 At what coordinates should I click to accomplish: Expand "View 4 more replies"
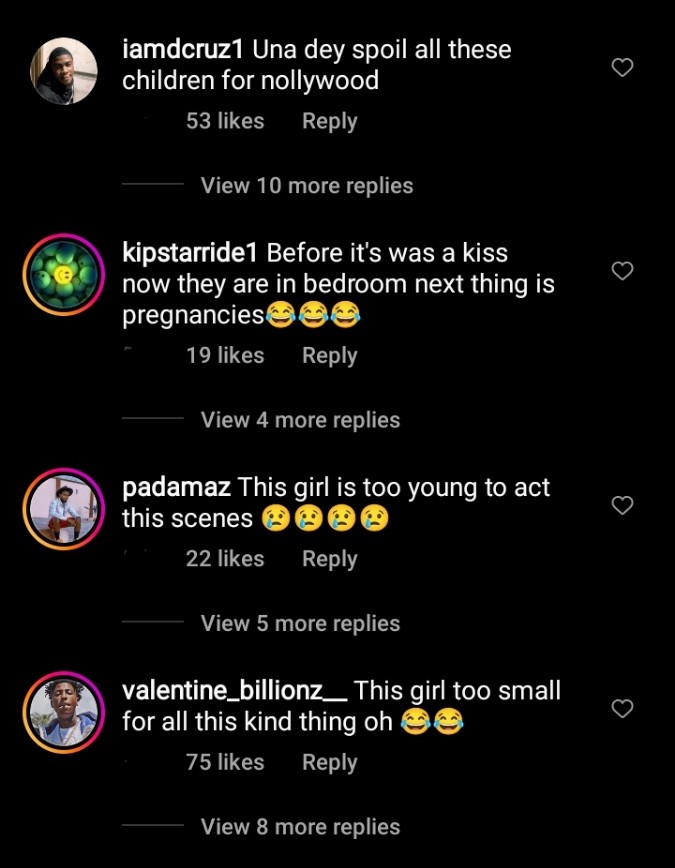pyautogui.click(x=300, y=420)
